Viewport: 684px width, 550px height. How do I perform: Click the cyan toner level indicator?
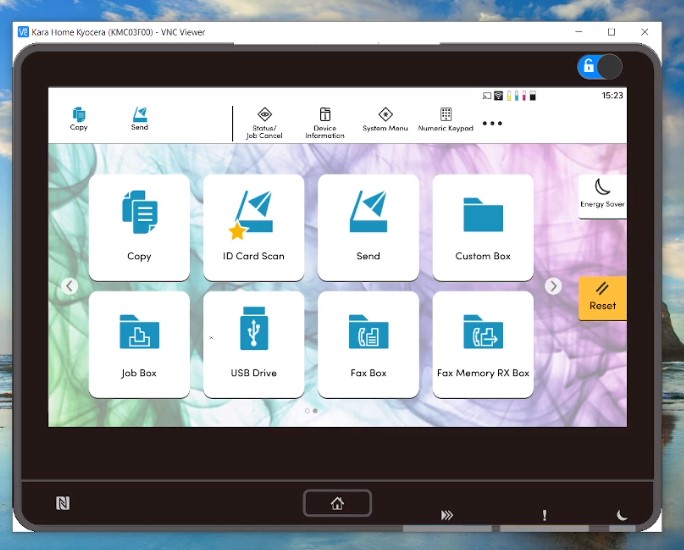pos(517,96)
